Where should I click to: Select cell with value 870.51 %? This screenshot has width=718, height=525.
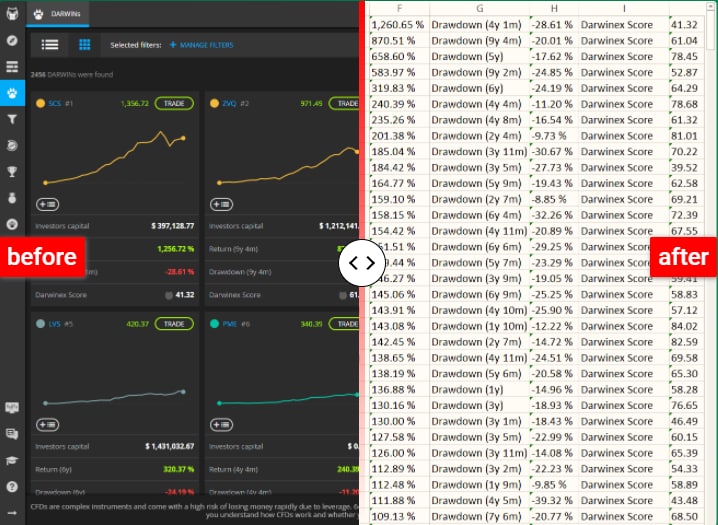click(399, 41)
